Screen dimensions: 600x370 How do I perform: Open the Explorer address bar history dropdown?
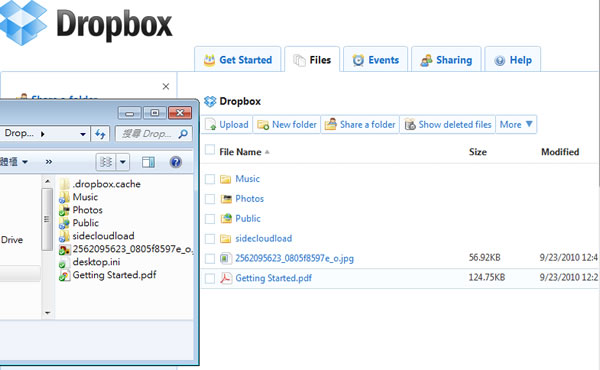coord(83,134)
